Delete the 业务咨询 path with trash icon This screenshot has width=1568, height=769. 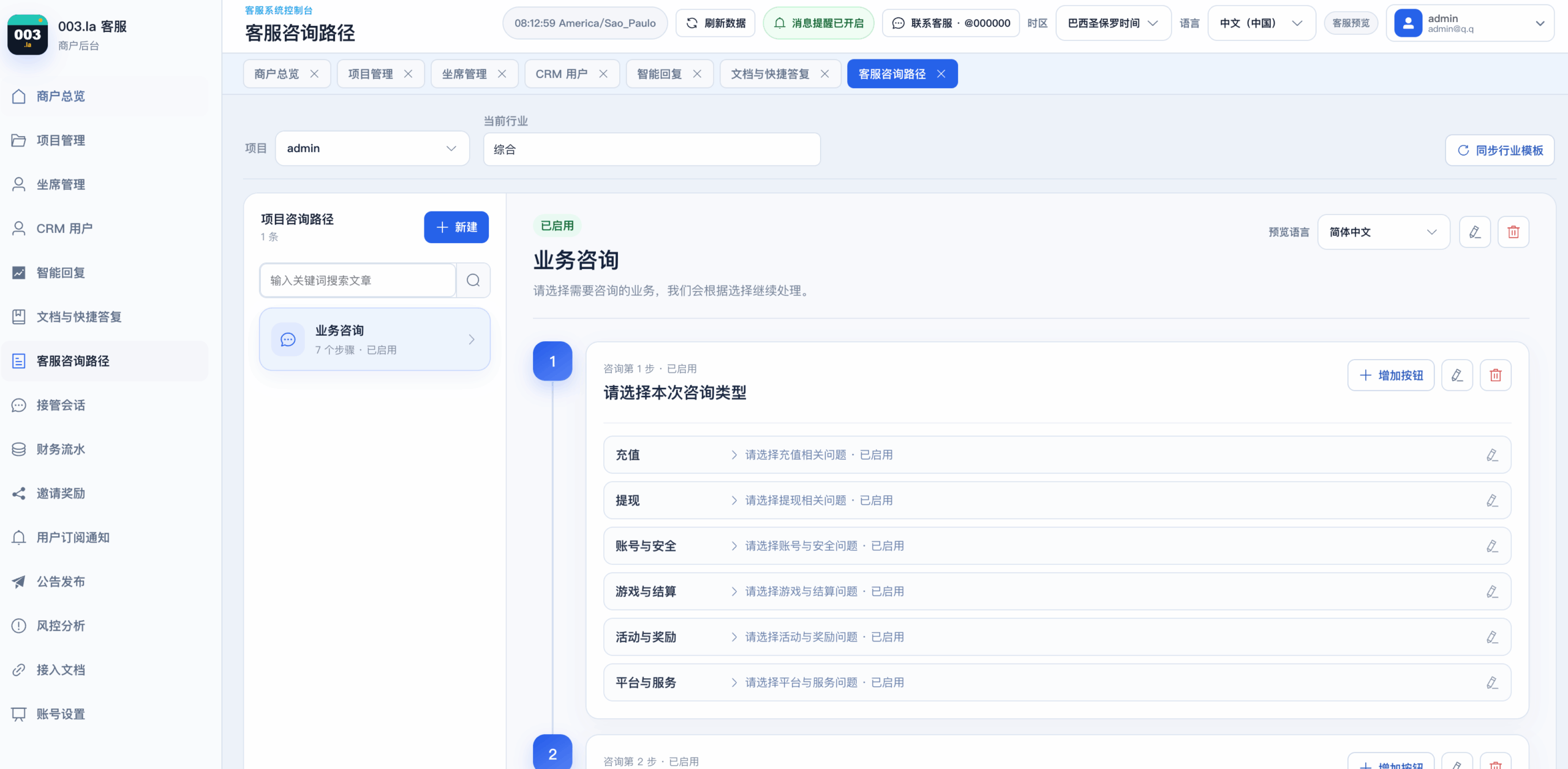[1513, 232]
